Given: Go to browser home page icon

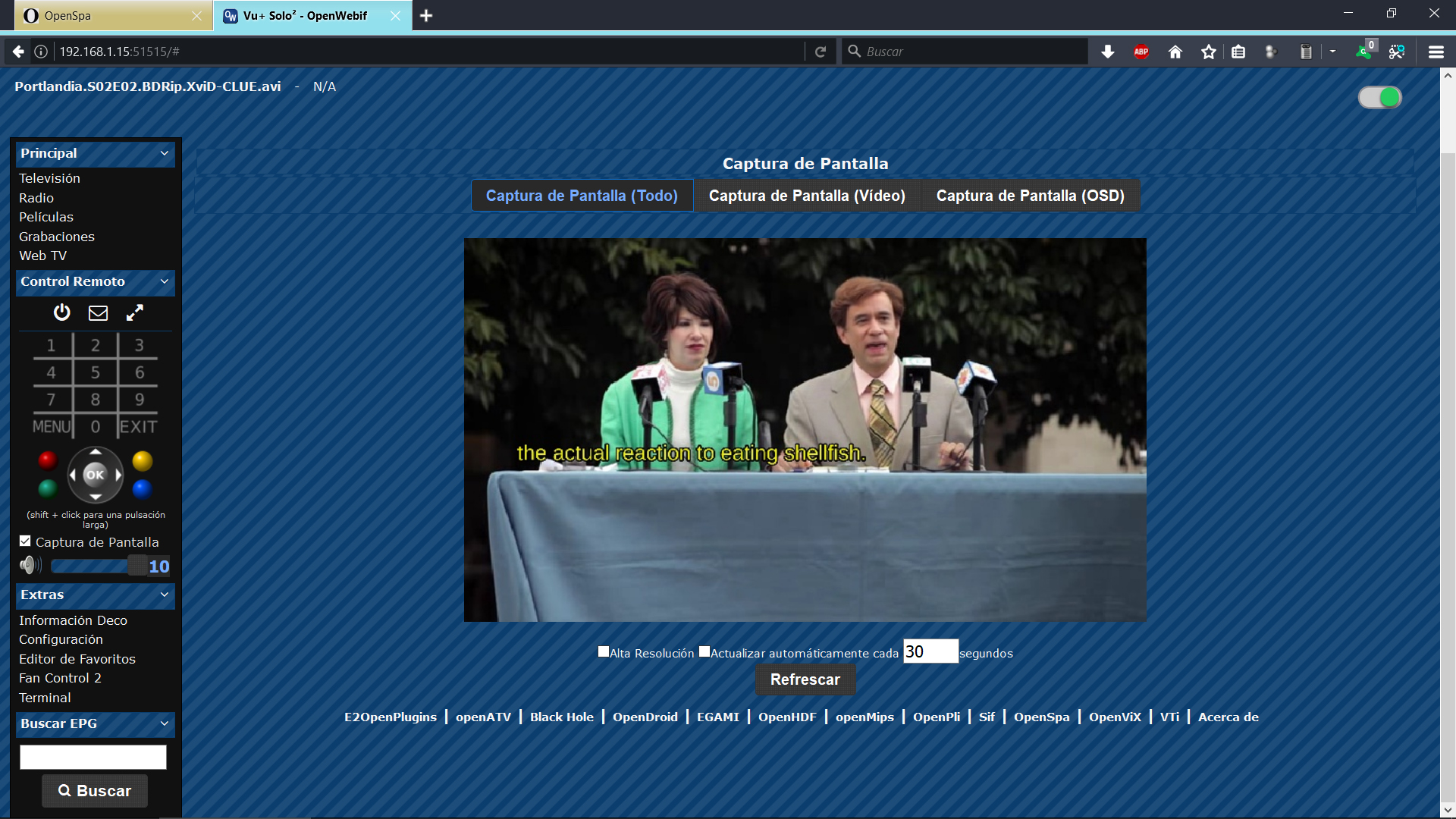Looking at the screenshot, I should click(1175, 52).
